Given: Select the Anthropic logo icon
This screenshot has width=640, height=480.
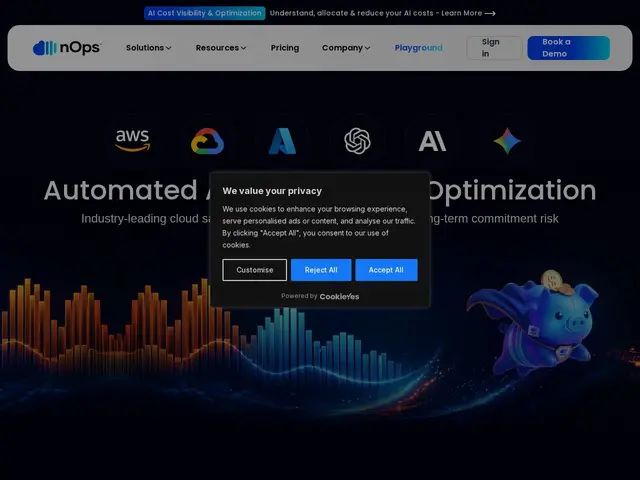Looking at the screenshot, I should coord(432,141).
